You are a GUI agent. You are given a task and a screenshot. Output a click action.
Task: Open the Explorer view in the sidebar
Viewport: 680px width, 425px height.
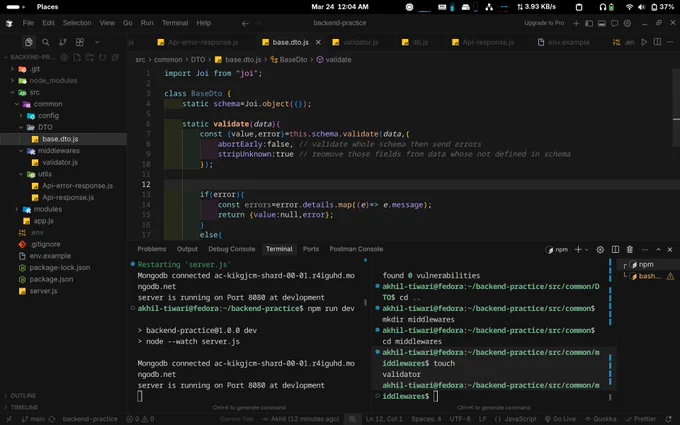pos(29,42)
